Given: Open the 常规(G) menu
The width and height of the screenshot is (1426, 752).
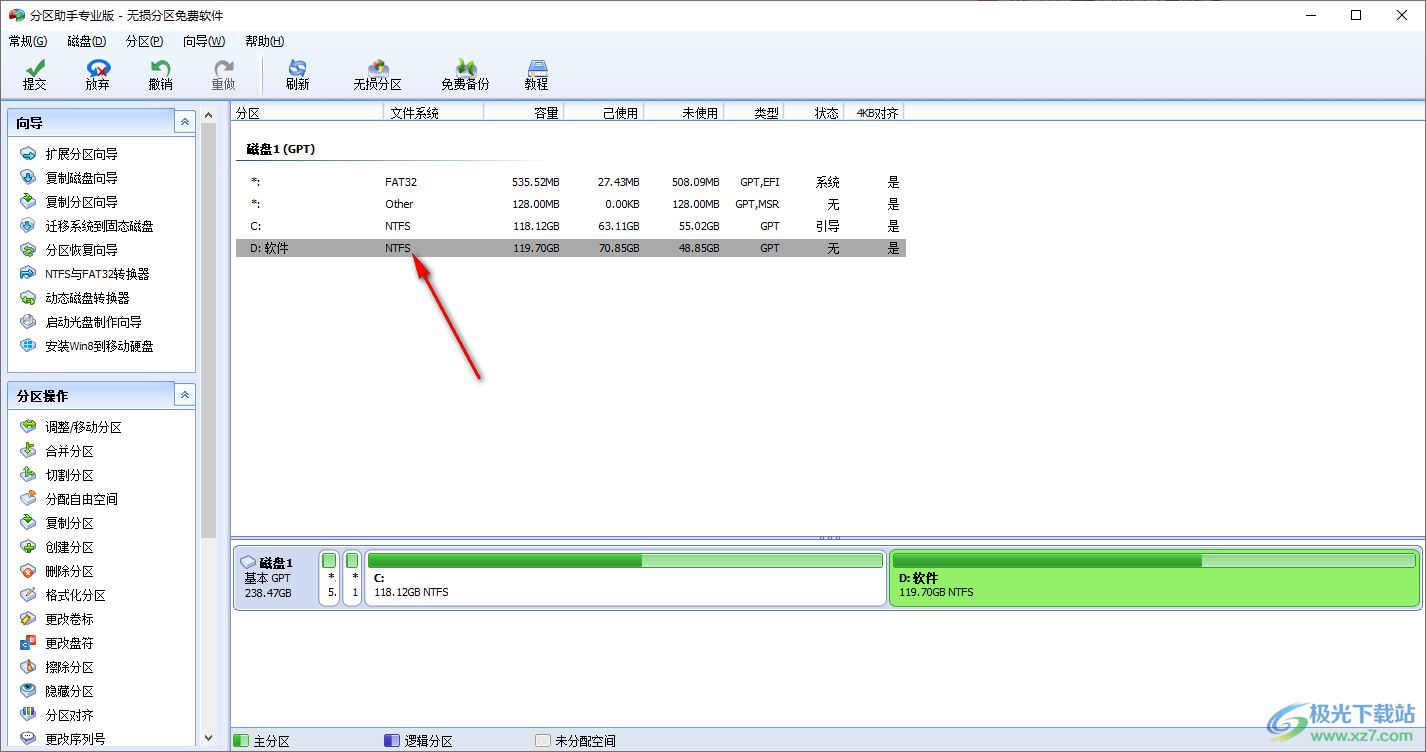Looking at the screenshot, I should coord(28,41).
